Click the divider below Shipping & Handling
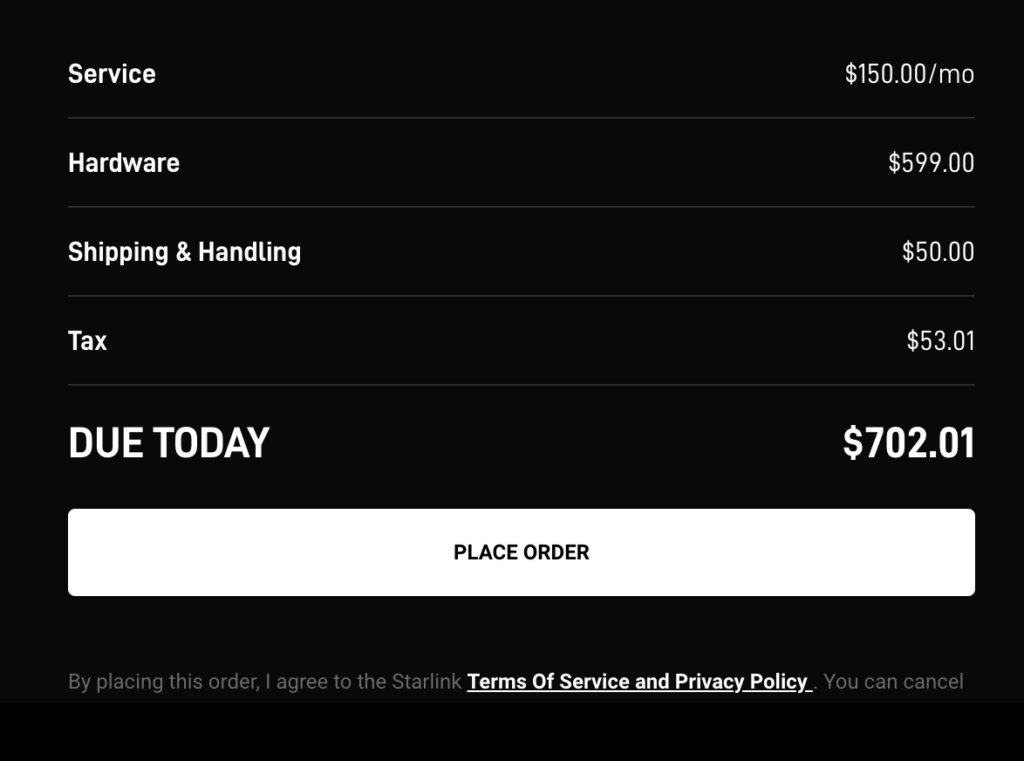1024x761 pixels. point(521,296)
